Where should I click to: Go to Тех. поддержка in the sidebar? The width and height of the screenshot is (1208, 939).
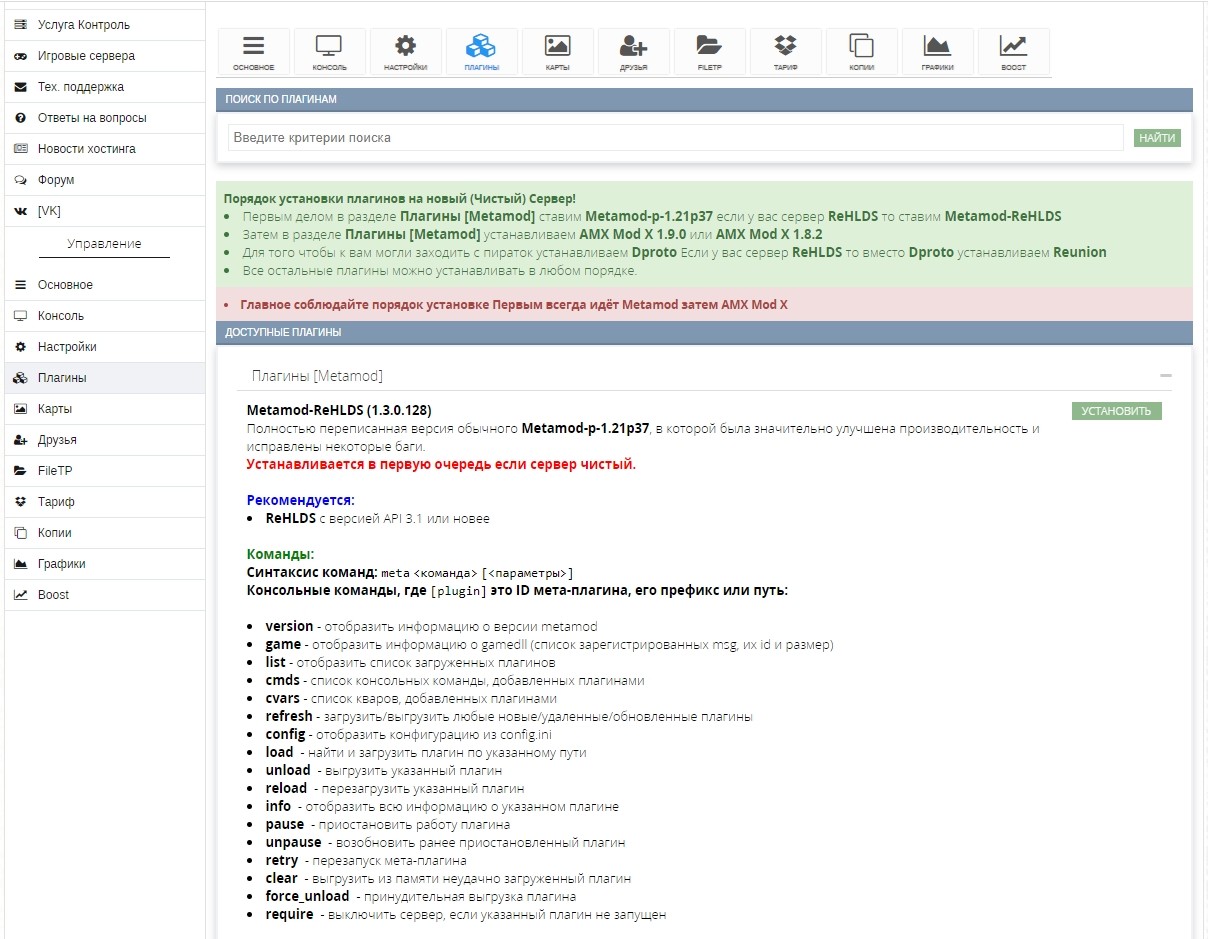[81, 87]
